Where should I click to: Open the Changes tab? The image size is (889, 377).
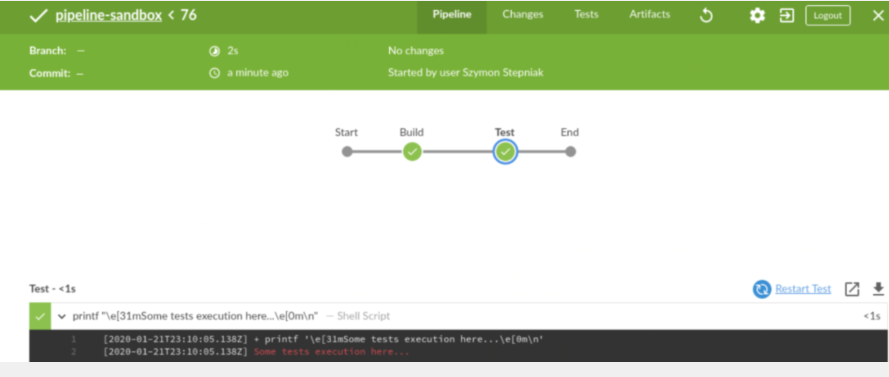522,15
